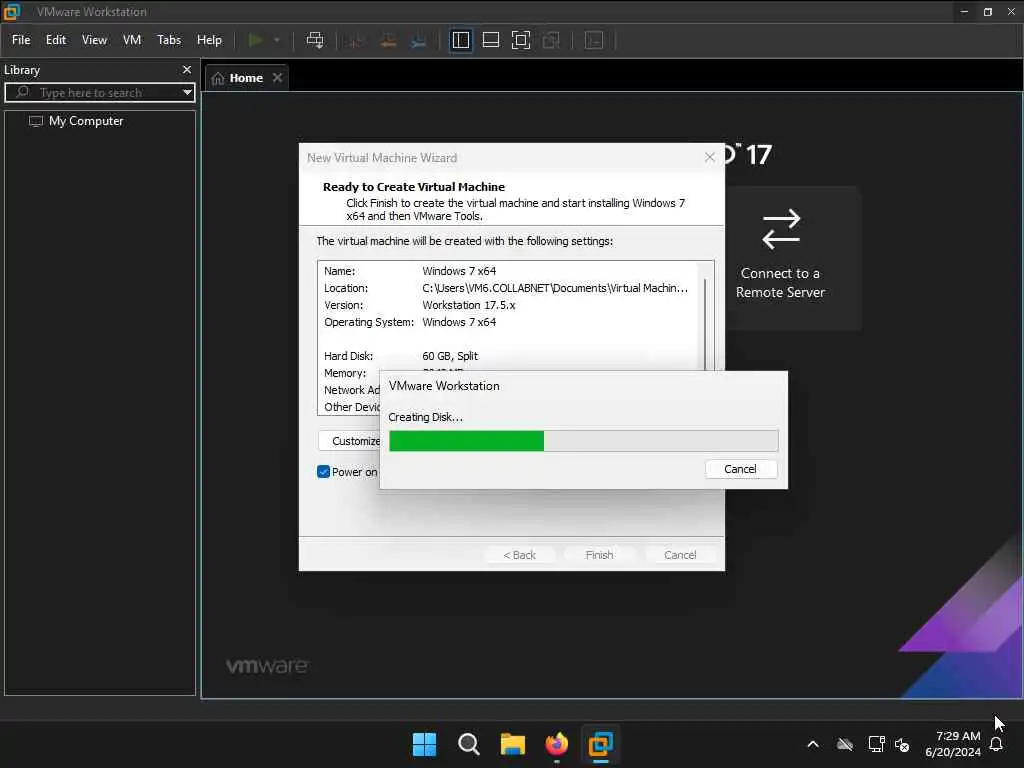Screen dimensions: 1024x768
Task: Click the Take Snapshot toolbar icon
Action: 356,40
